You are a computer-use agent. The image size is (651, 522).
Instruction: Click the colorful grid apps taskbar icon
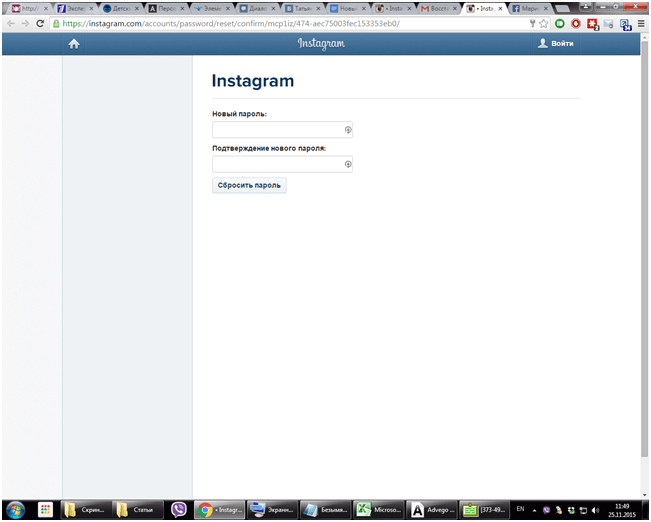point(45,510)
